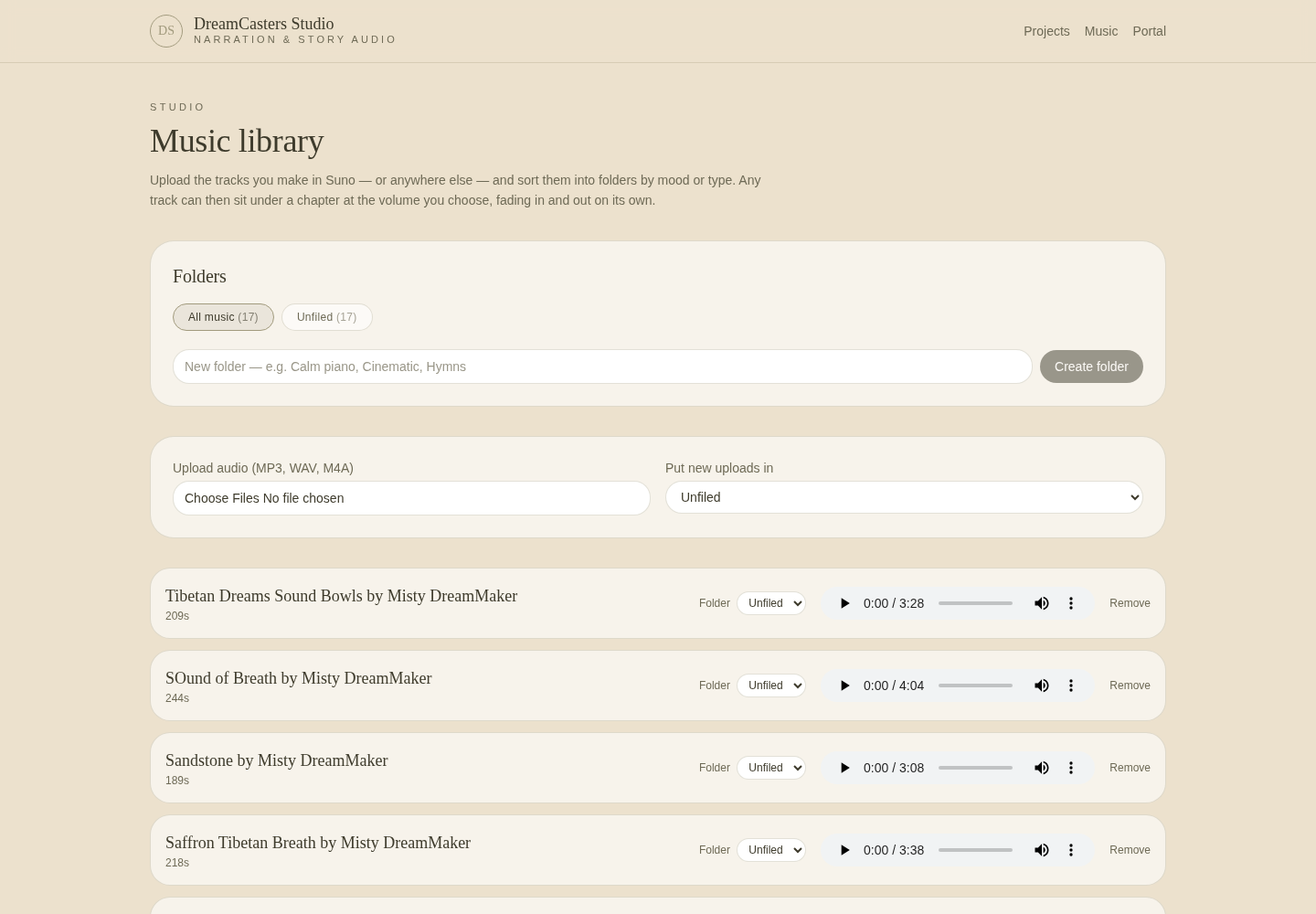
Task: Remove Tibetan Dreams Sound Bowls track
Action: tap(1130, 603)
